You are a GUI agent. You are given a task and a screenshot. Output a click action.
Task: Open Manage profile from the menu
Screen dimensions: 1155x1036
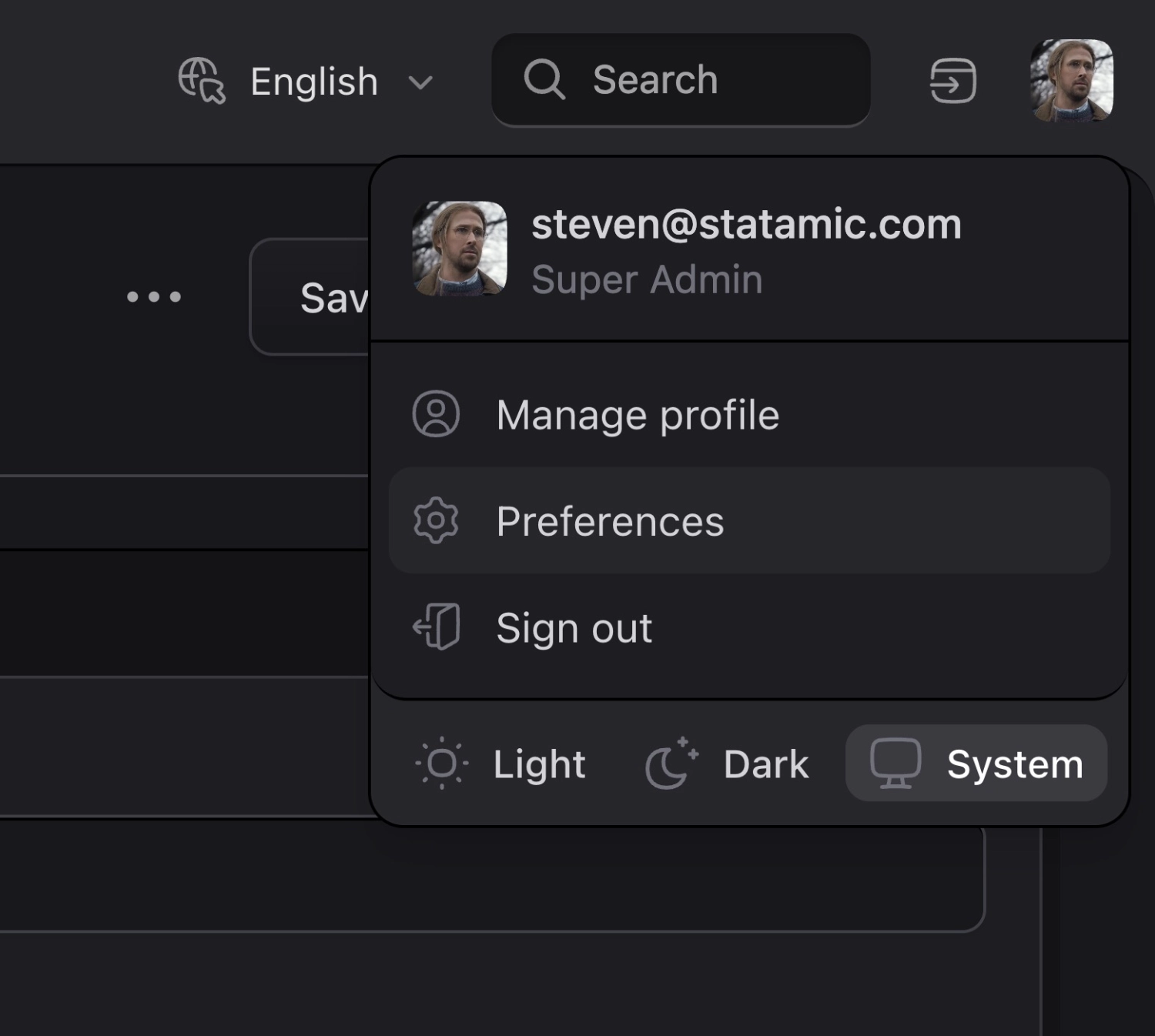638,416
